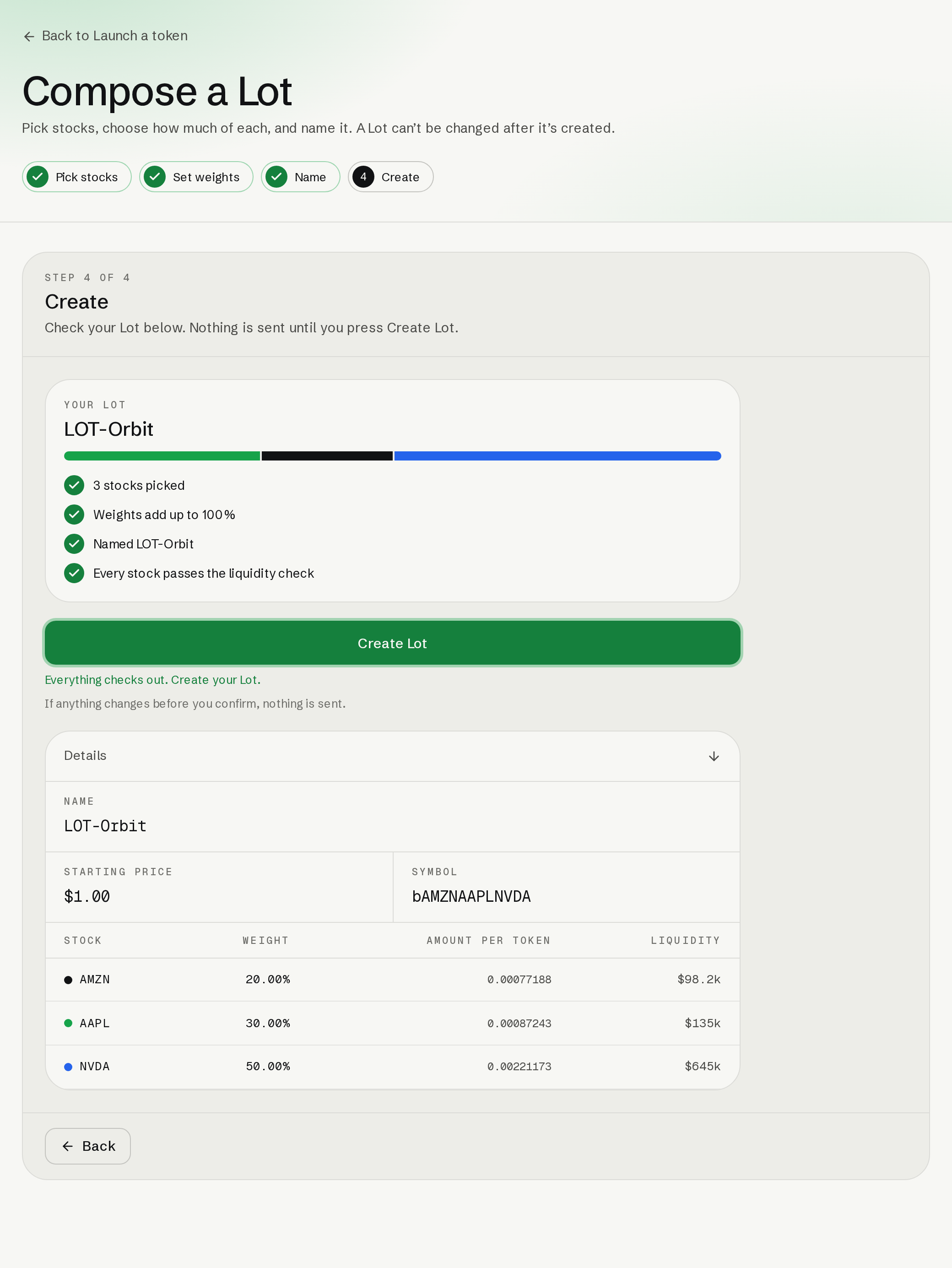This screenshot has height=1268, width=952.
Task: Select the Create step pill
Action: (x=390, y=177)
